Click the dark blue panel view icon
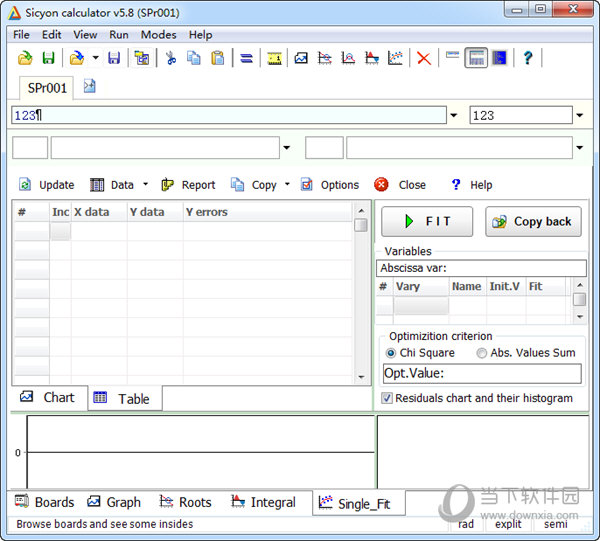 pos(499,58)
